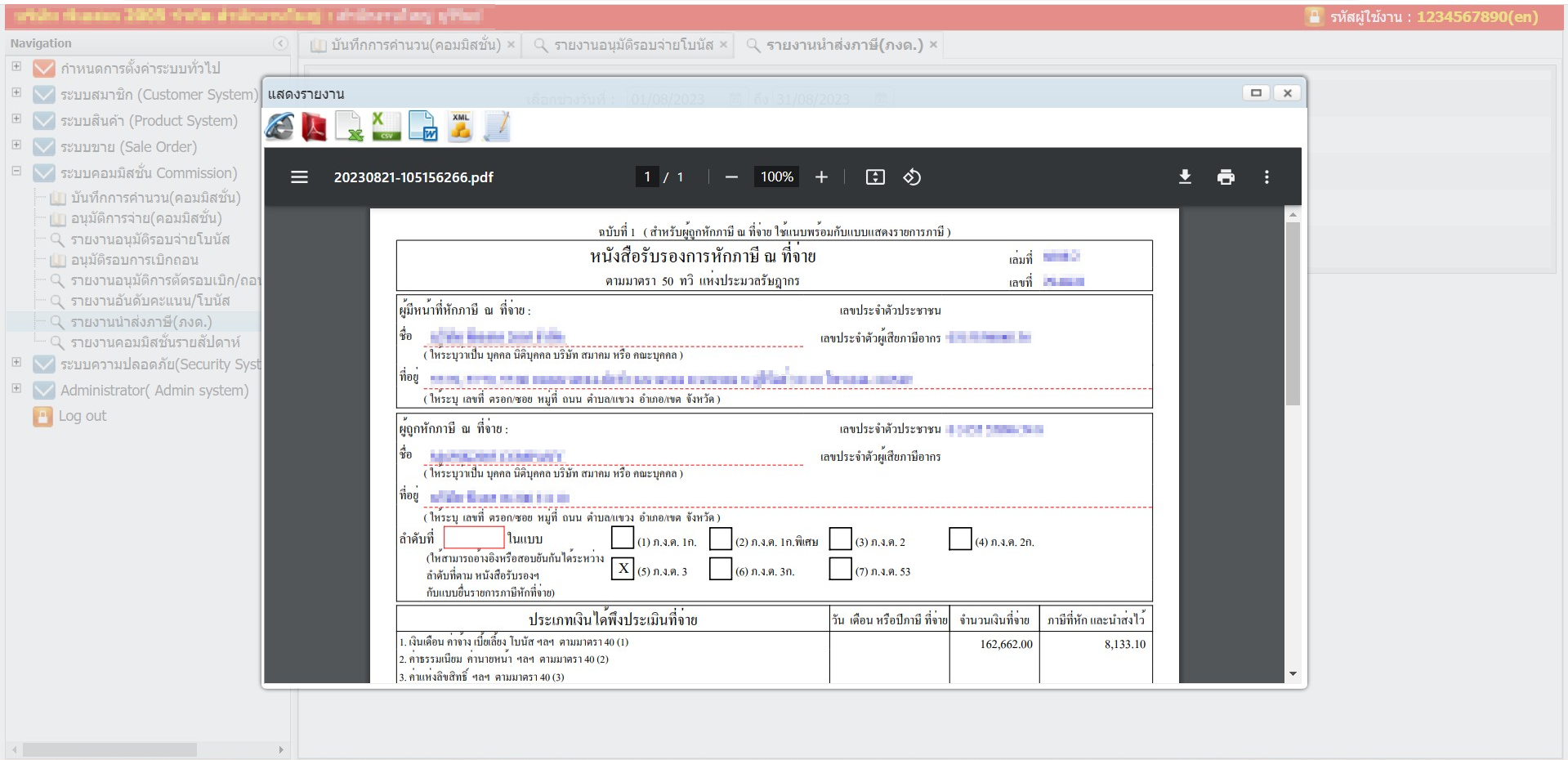Expand ระบบขาย (Sale Order) tree node
This screenshot has width=1568, height=760.
(x=16, y=145)
